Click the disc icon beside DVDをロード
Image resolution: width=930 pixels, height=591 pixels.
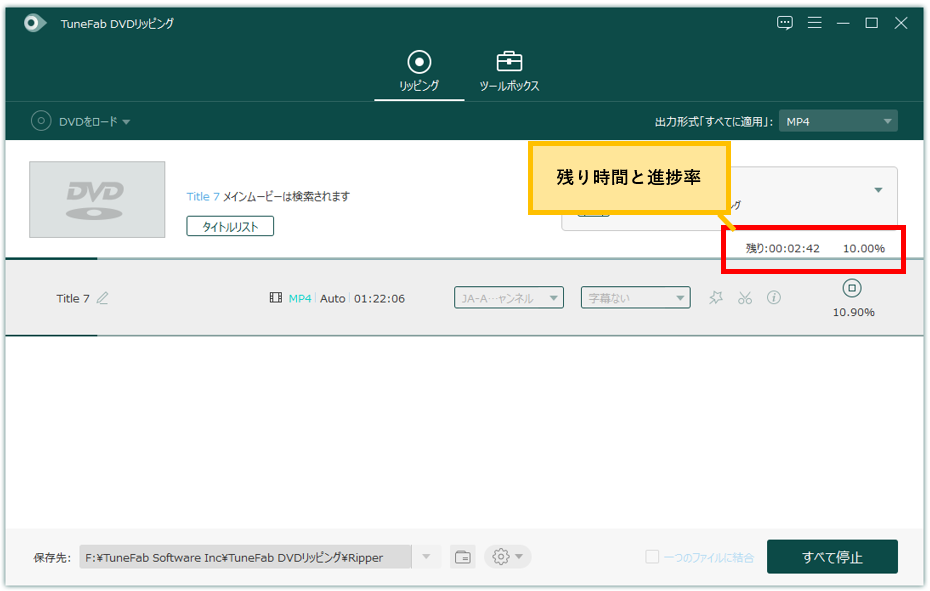[x=41, y=121]
